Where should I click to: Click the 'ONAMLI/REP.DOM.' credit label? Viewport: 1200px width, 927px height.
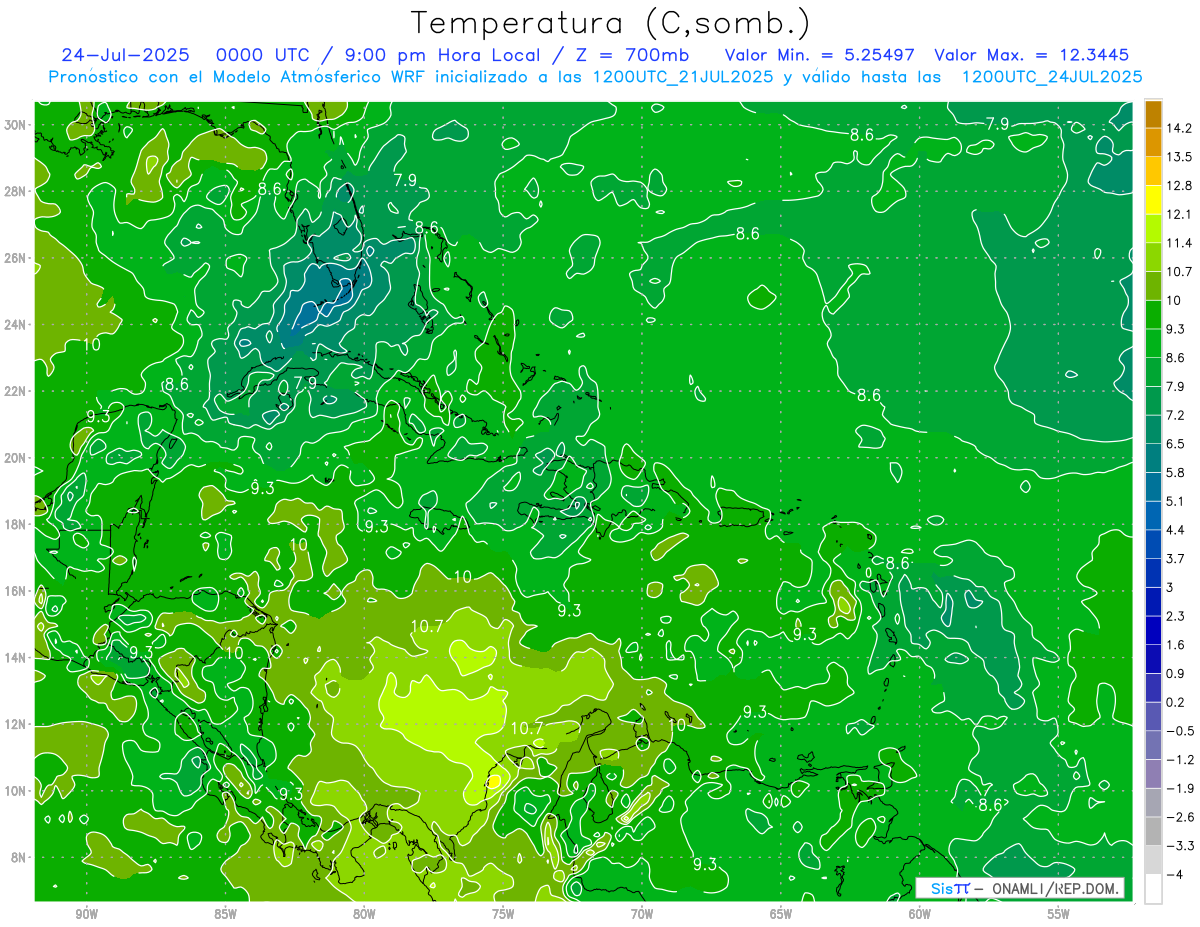[1057, 889]
